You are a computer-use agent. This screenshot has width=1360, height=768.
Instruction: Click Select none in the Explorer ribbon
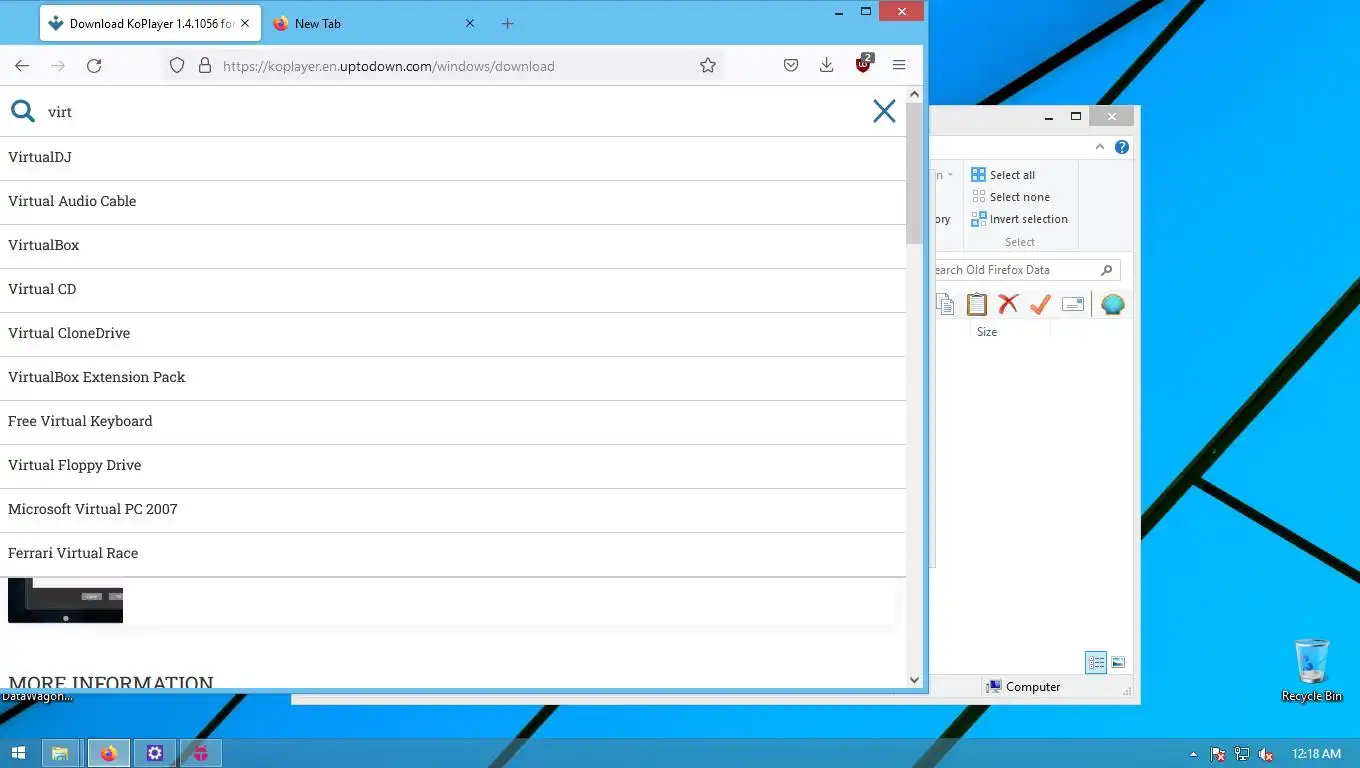[x=1011, y=197]
